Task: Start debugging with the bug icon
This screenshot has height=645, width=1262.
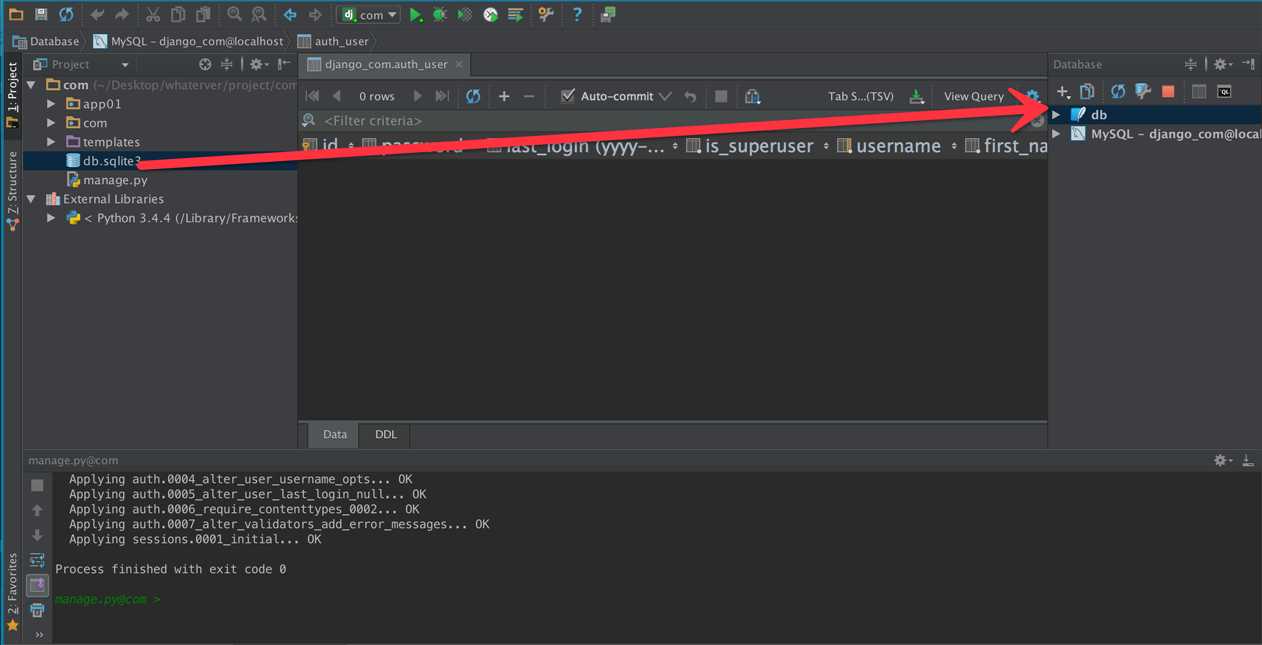Action: 440,15
